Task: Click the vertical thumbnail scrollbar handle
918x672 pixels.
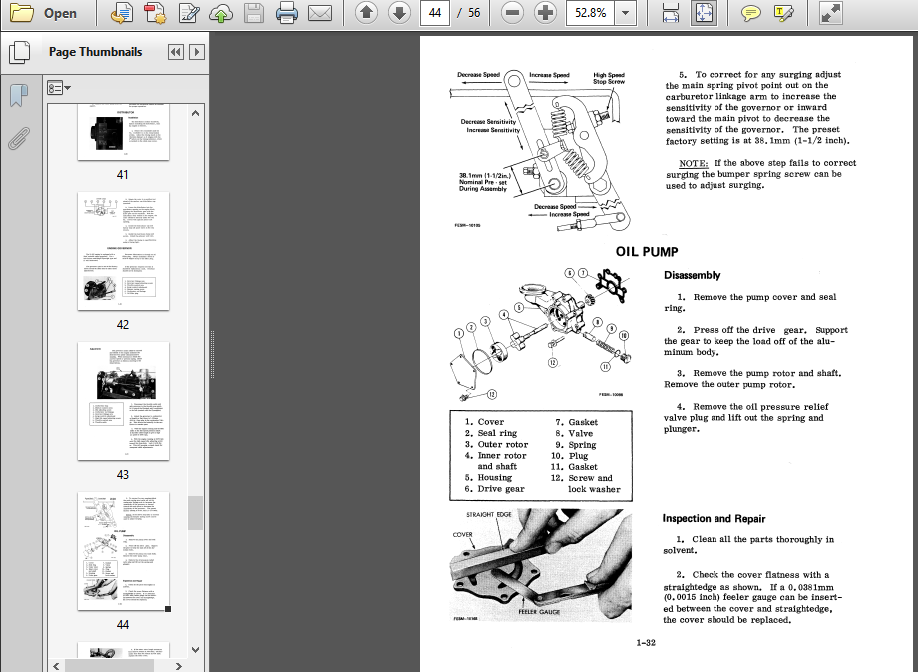Action: [x=196, y=513]
